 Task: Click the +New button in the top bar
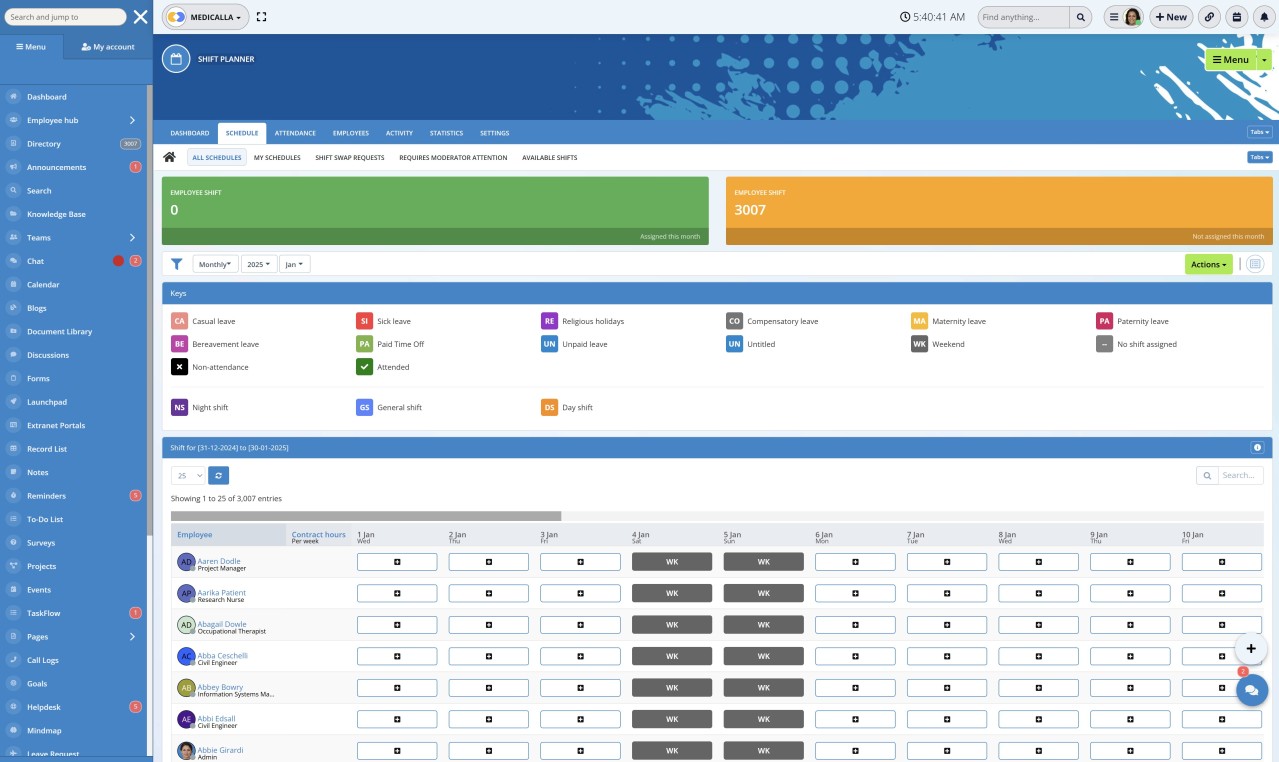pyautogui.click(x=1170, y=17)
